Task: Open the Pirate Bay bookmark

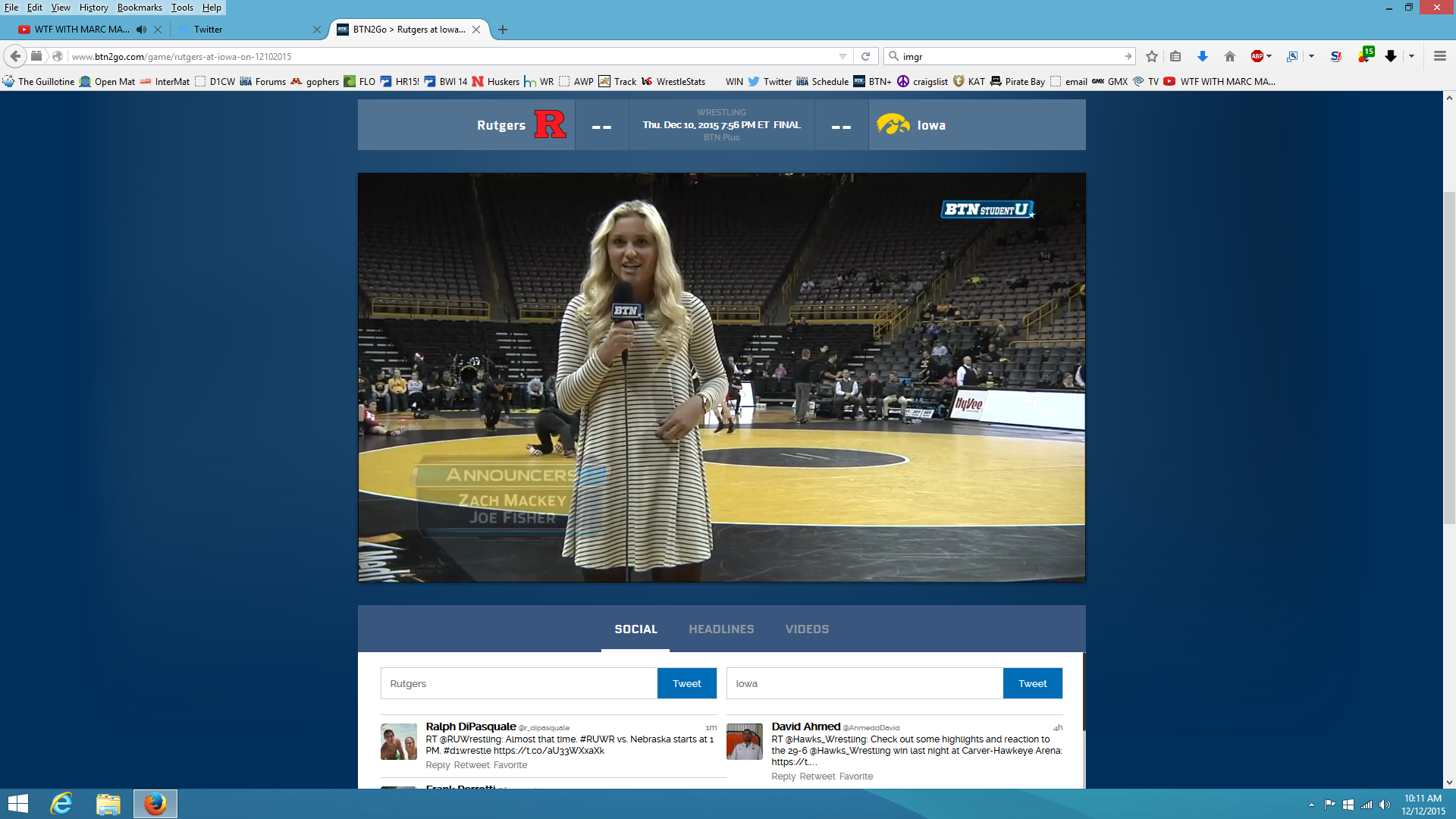Action: click(1017, 81)
